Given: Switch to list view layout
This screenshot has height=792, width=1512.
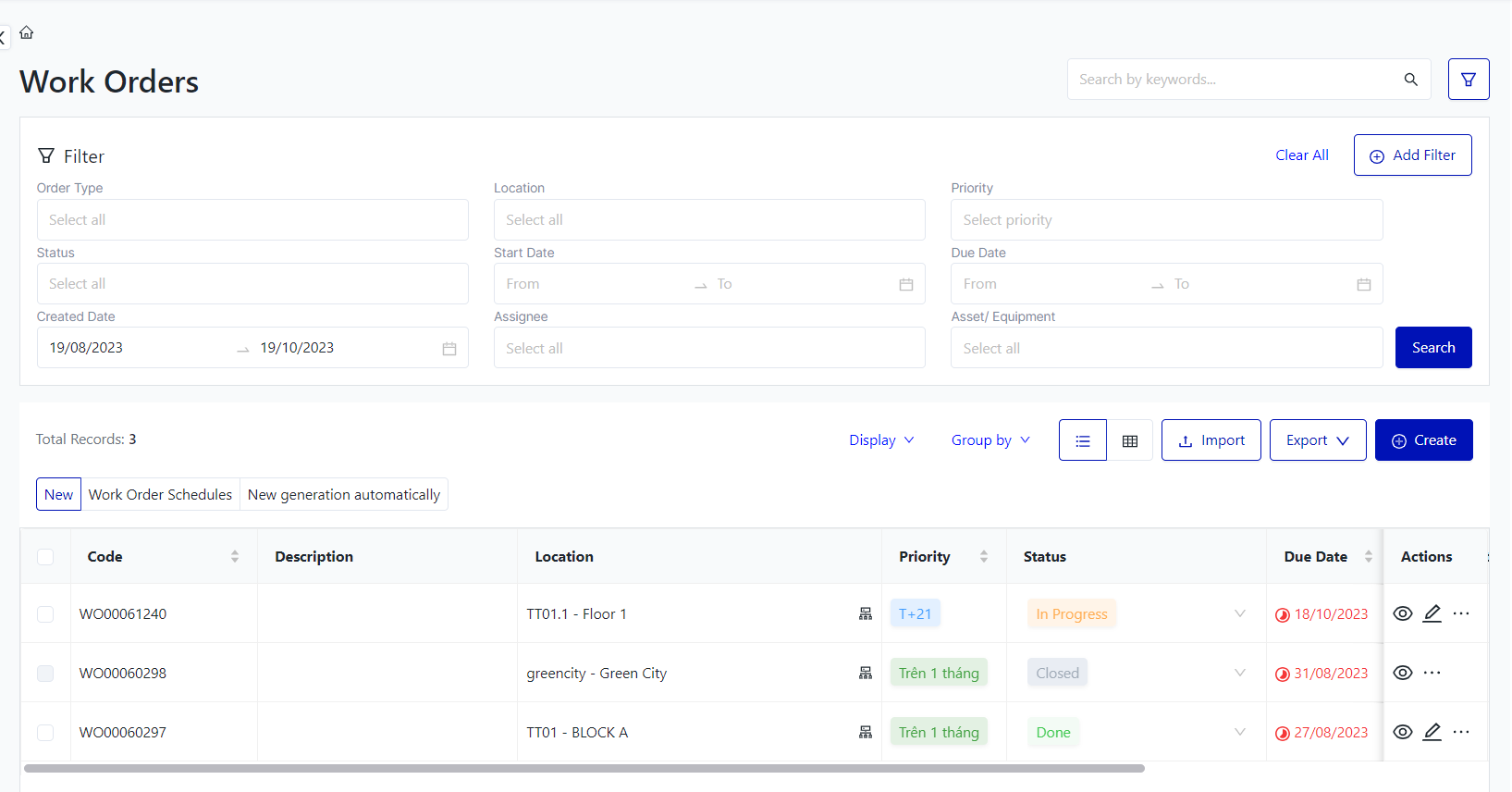Looking at the screenshot, I should click(x=1082, y=440).
